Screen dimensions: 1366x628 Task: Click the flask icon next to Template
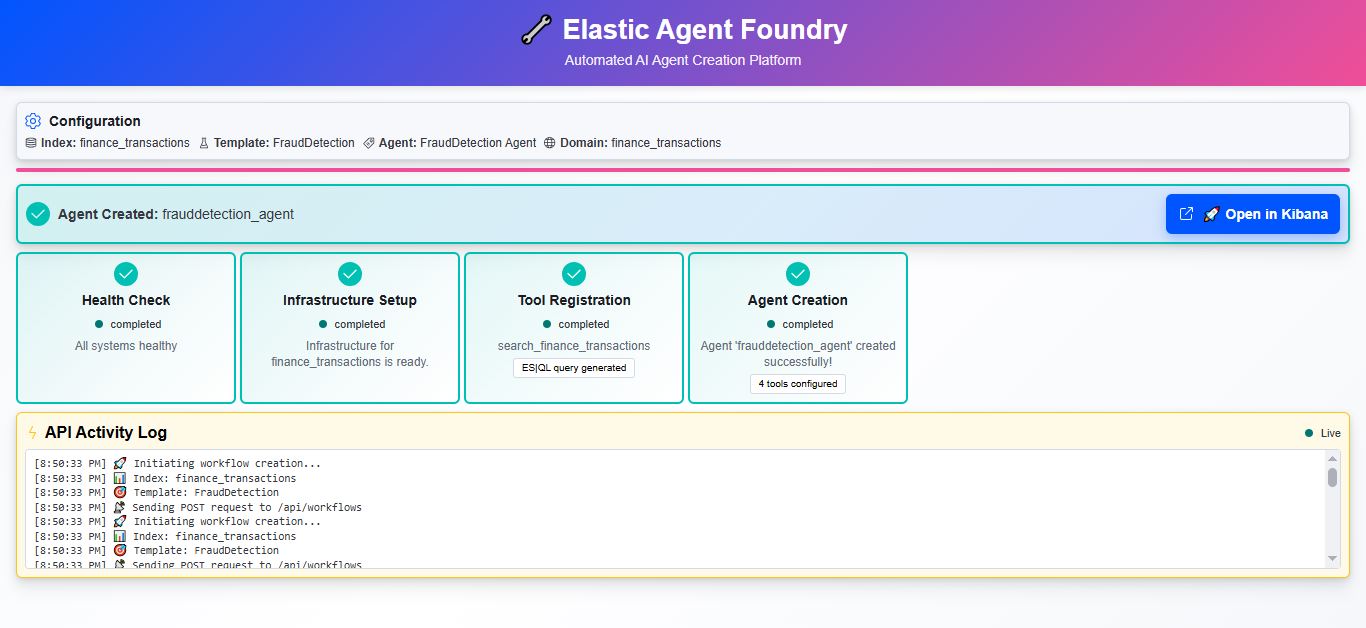204,143
